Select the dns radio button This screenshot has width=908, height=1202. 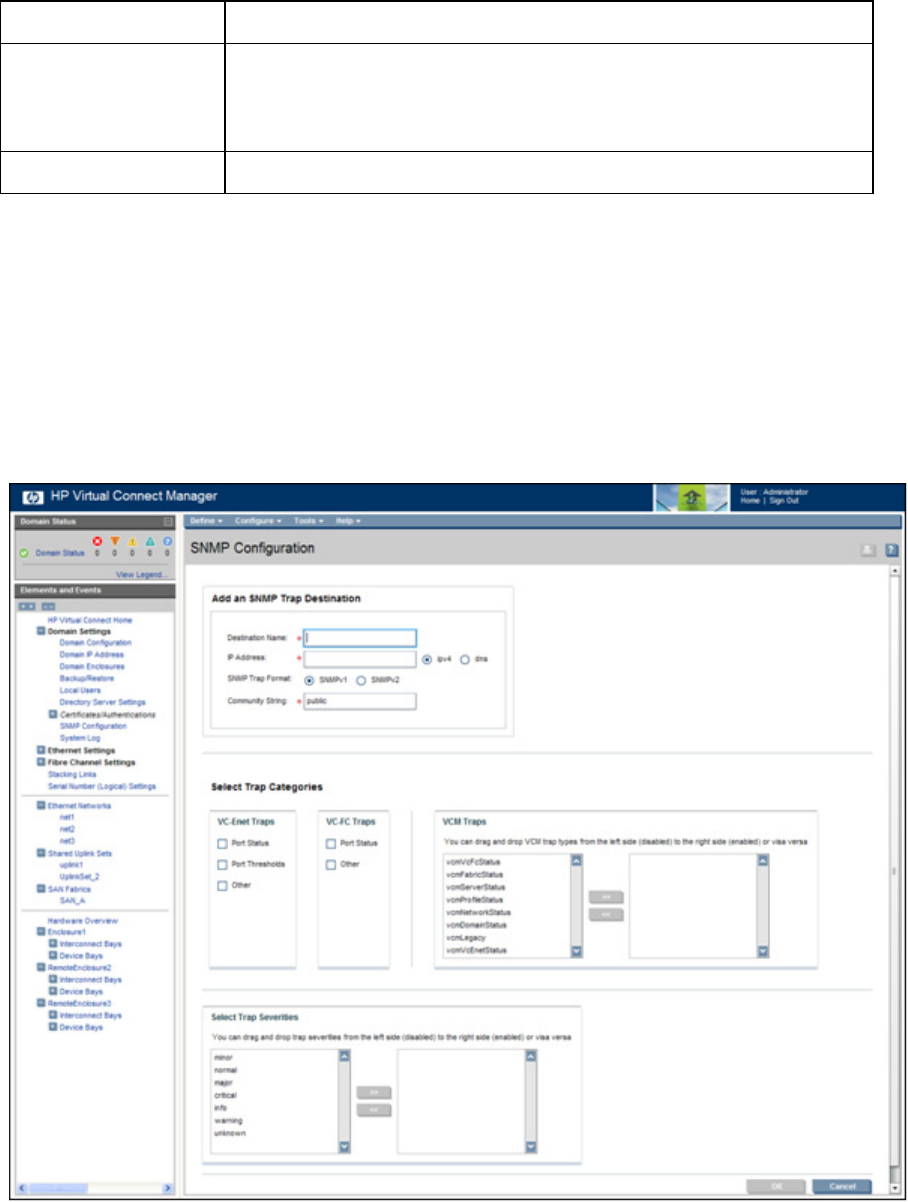[465, 659]
